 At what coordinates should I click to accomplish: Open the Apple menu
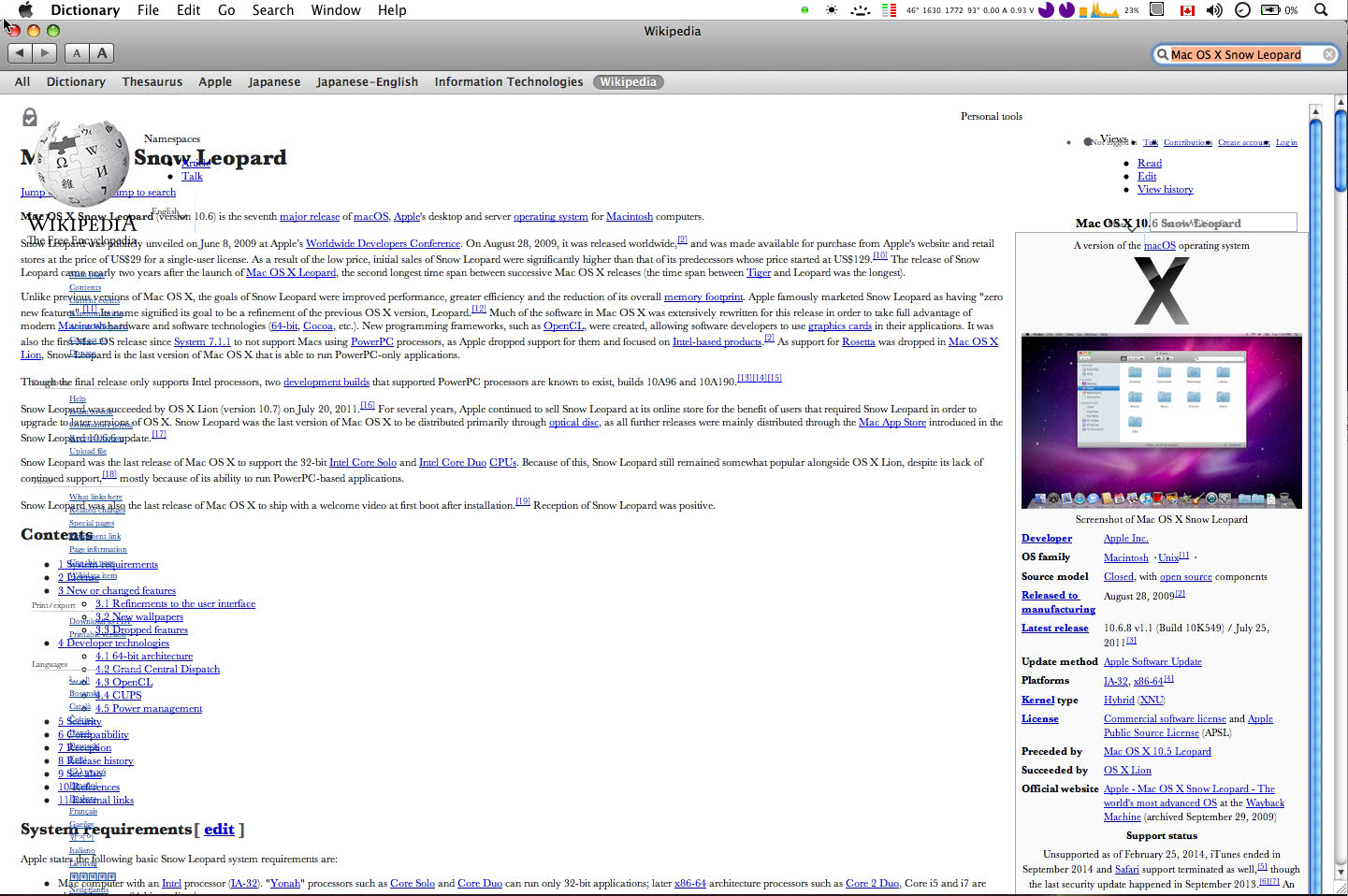pyautogui.click(x=26, y=9)
